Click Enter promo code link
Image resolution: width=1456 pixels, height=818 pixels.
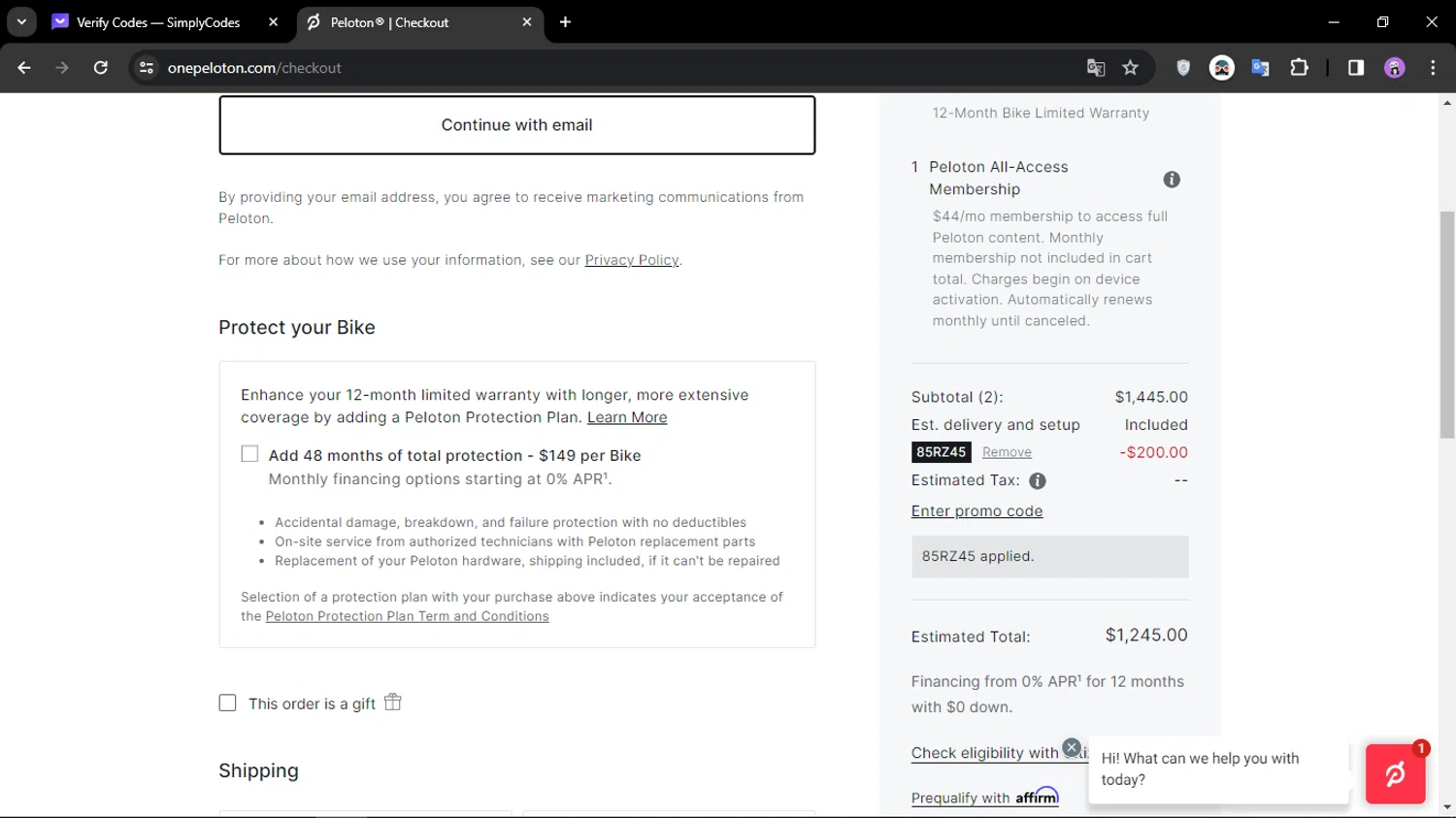coord(976,511)
